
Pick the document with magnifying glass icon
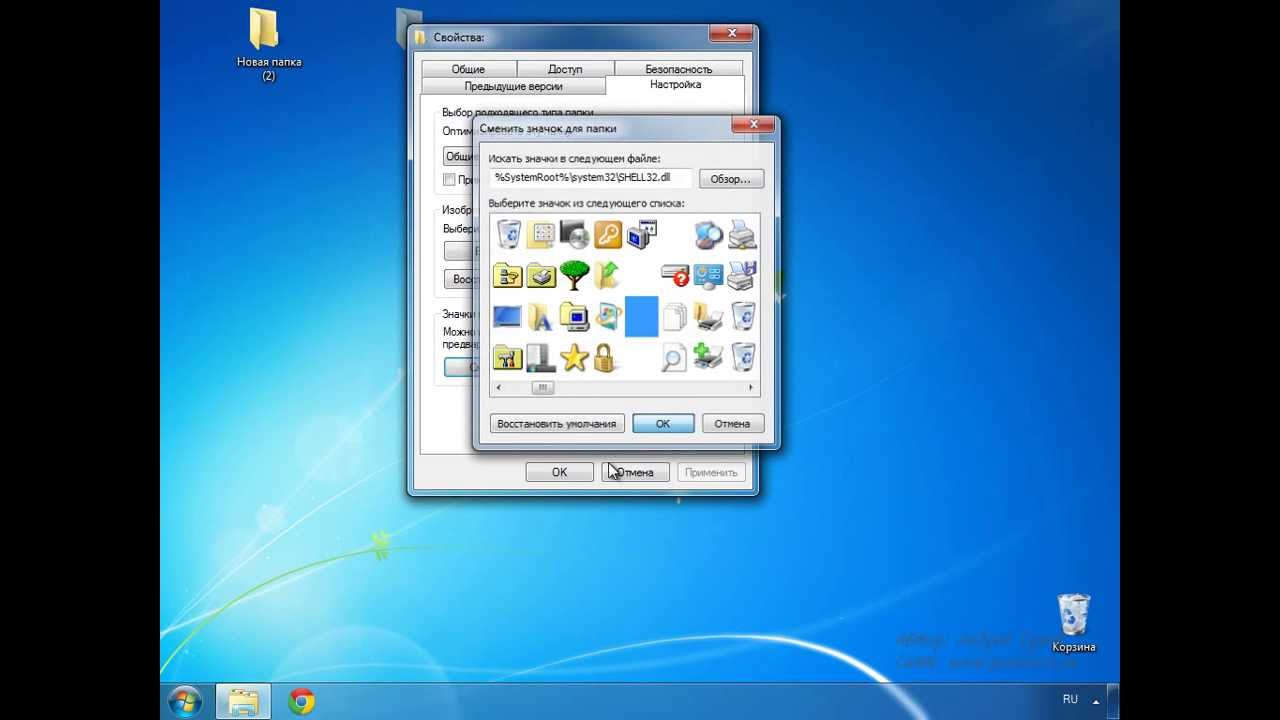(675, 357)
